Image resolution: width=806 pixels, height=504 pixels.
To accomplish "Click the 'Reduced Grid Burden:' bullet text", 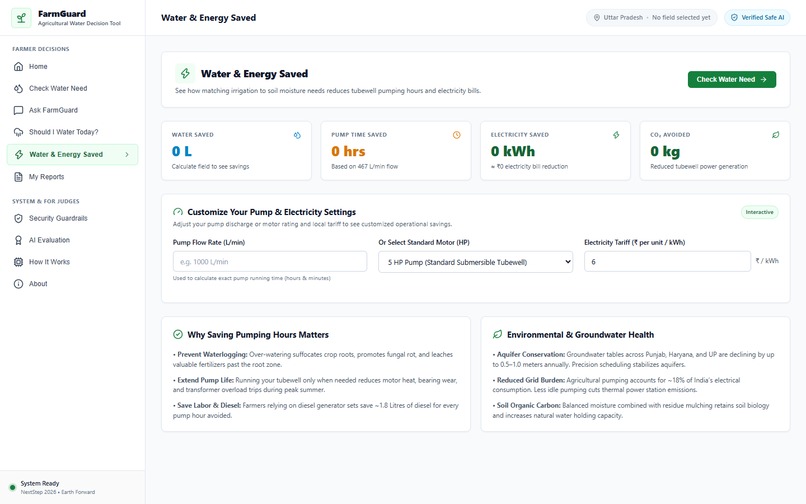I will 529,380.
